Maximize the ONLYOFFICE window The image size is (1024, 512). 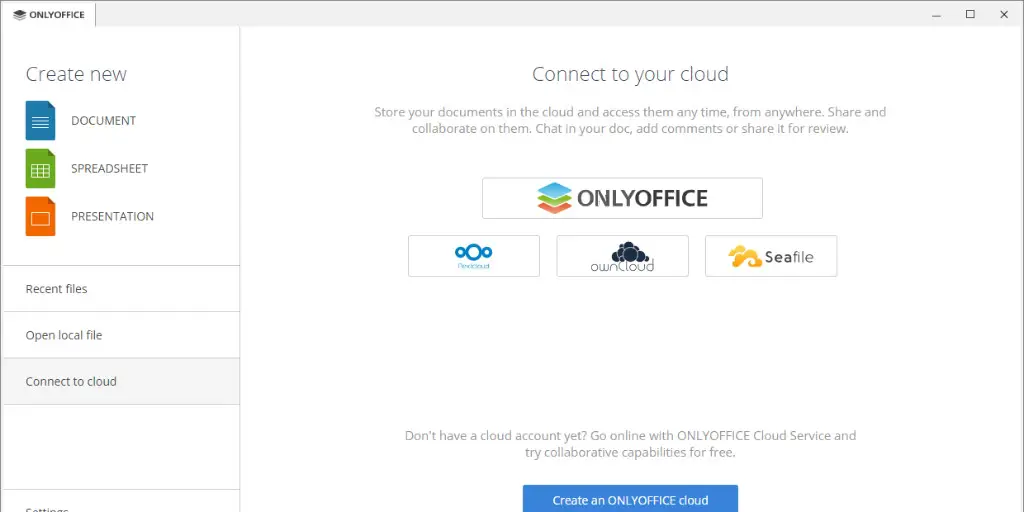(970, 14)
